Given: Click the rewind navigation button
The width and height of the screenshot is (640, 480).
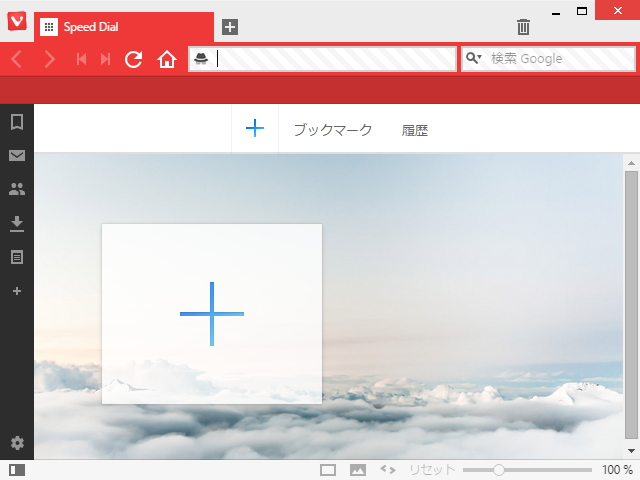Looking at the screenshot, I should click(81, 60).
